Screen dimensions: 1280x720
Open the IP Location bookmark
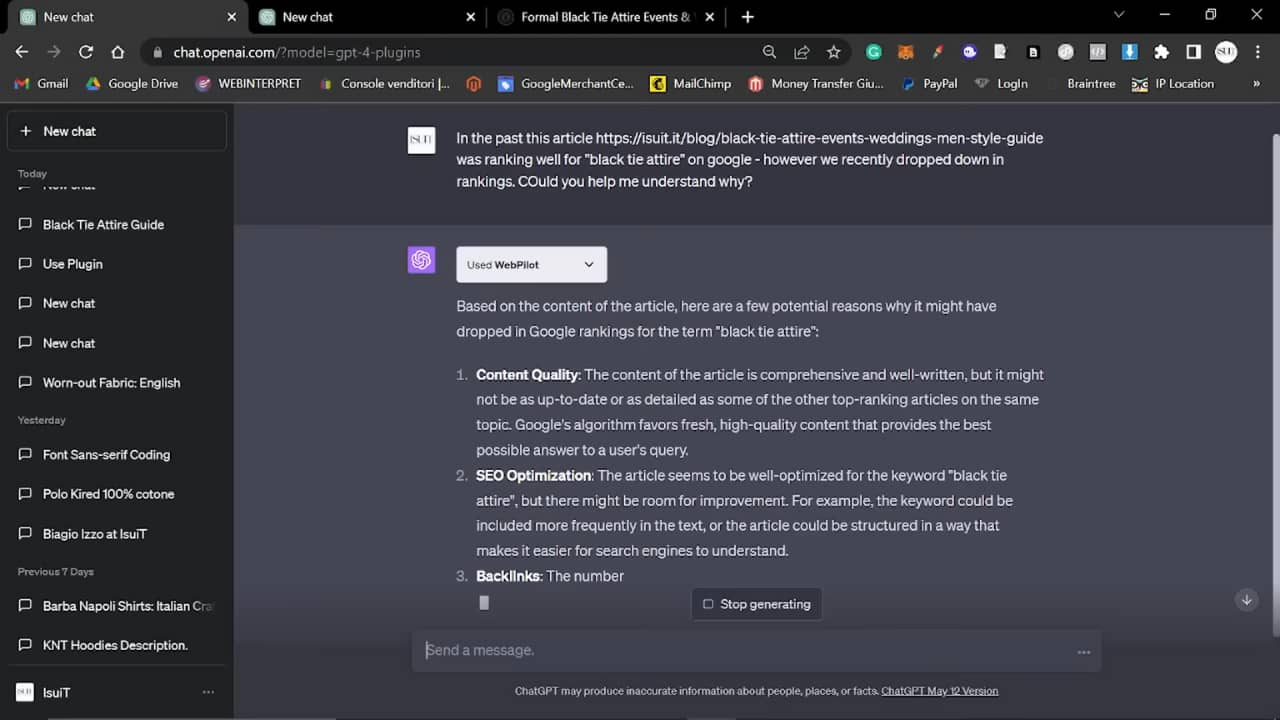1173,84
